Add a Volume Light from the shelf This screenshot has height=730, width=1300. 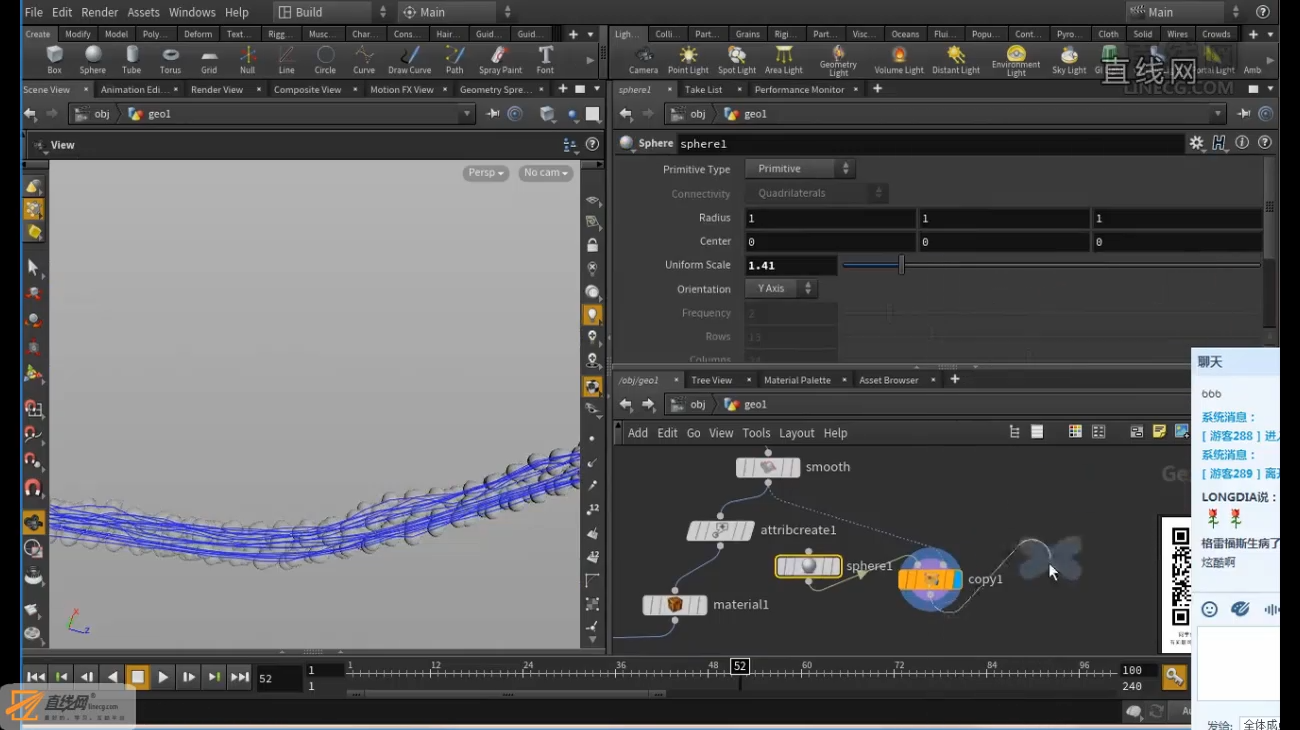point(899,60)
